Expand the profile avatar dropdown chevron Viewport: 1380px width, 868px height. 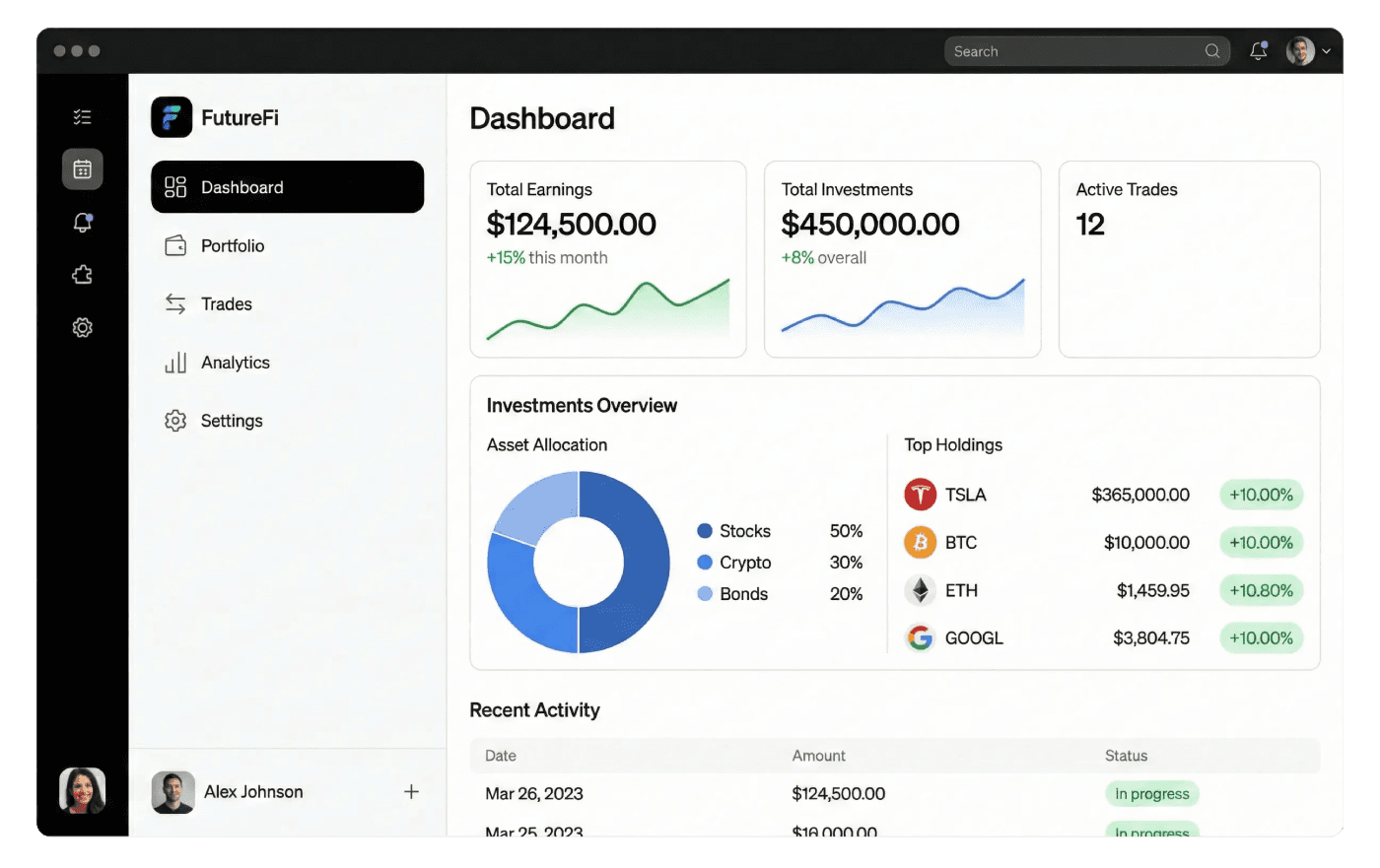(1327, 51)
